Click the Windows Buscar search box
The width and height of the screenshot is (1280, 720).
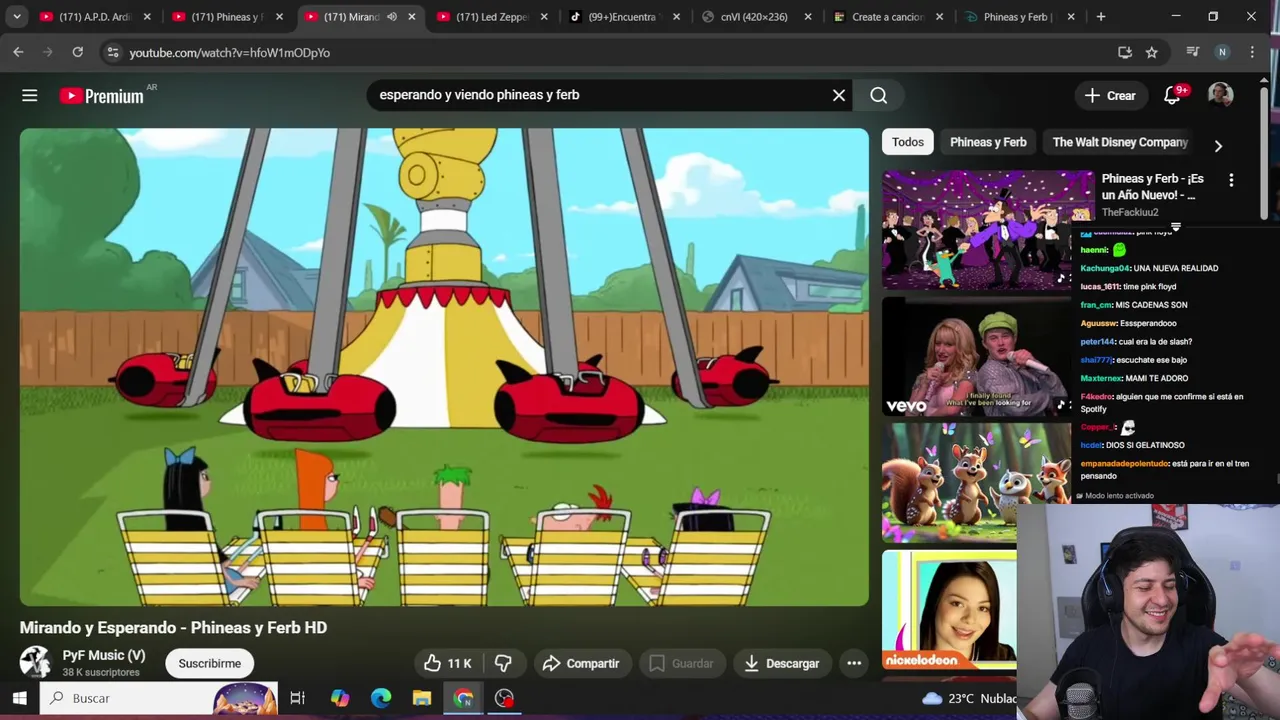(x=160, y=698)
